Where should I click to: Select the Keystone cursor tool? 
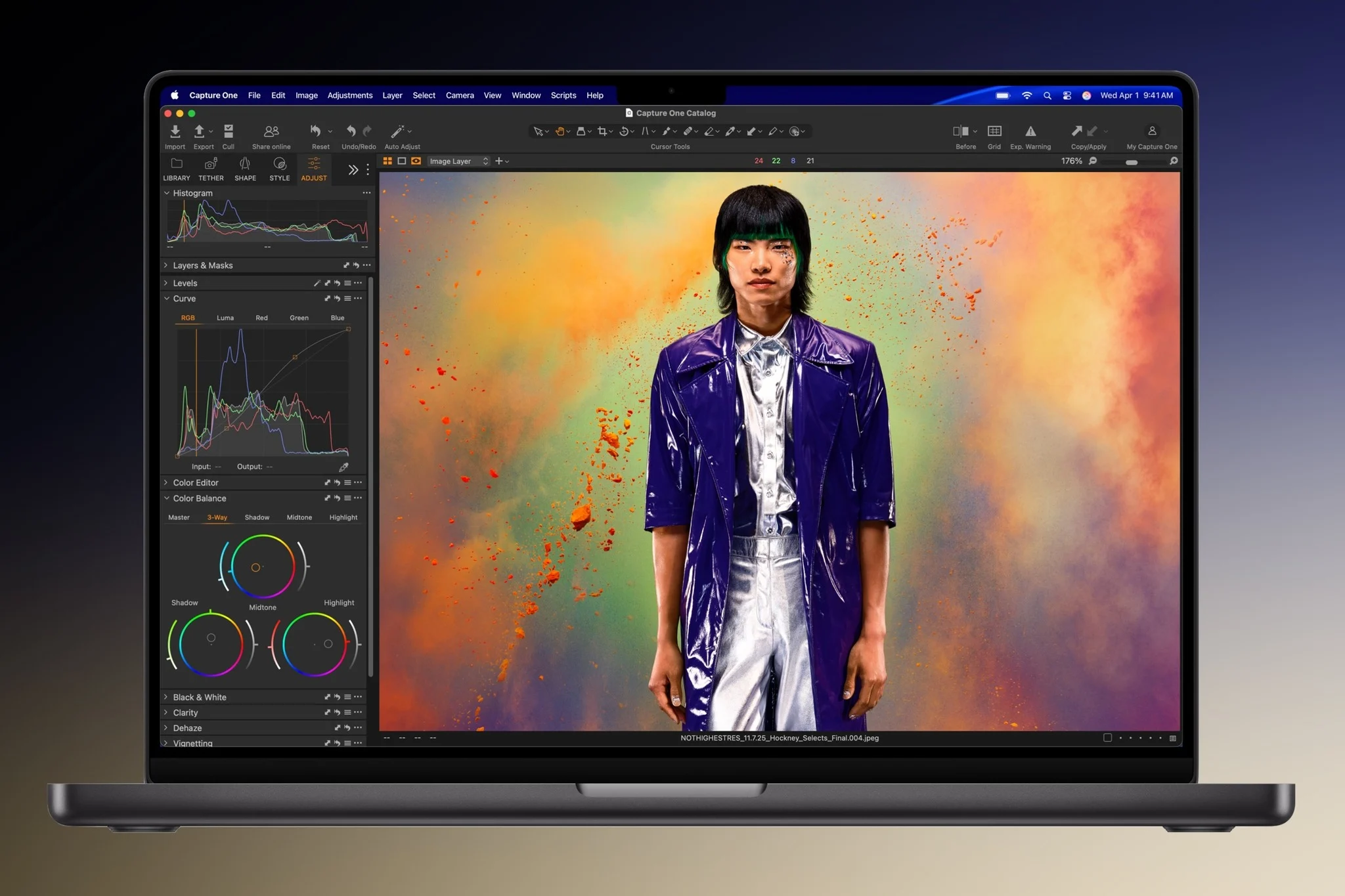pyautogui.click(x=645, y=131)
